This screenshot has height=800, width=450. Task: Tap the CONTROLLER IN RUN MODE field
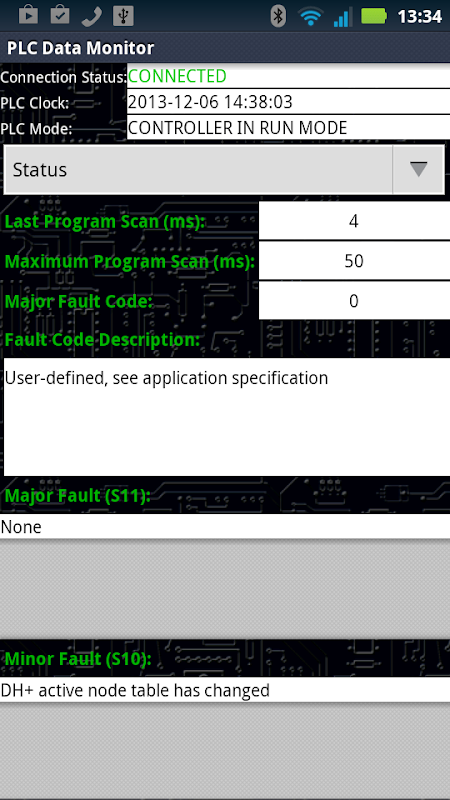(x=288, y=127)
